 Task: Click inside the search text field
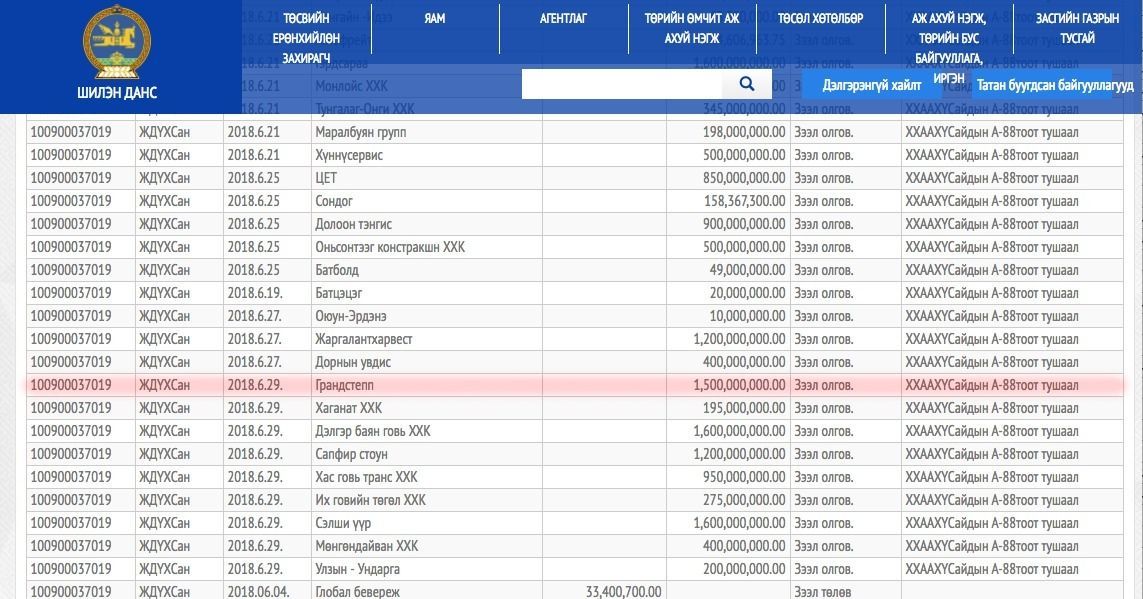(x=620, y=84)
